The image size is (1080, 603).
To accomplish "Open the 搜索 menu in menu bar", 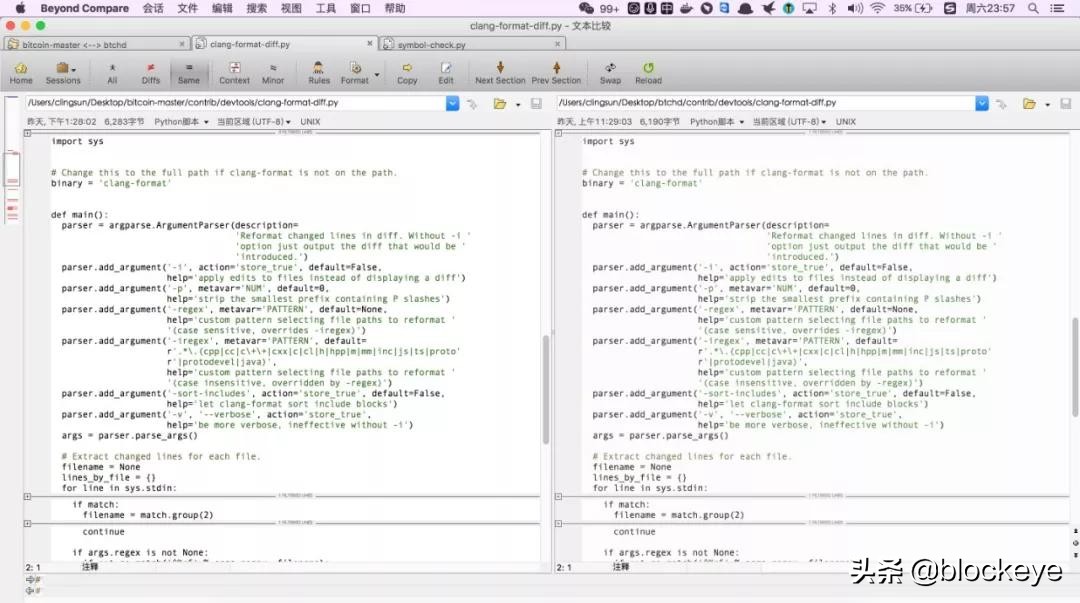I will [x=256, y=8].
